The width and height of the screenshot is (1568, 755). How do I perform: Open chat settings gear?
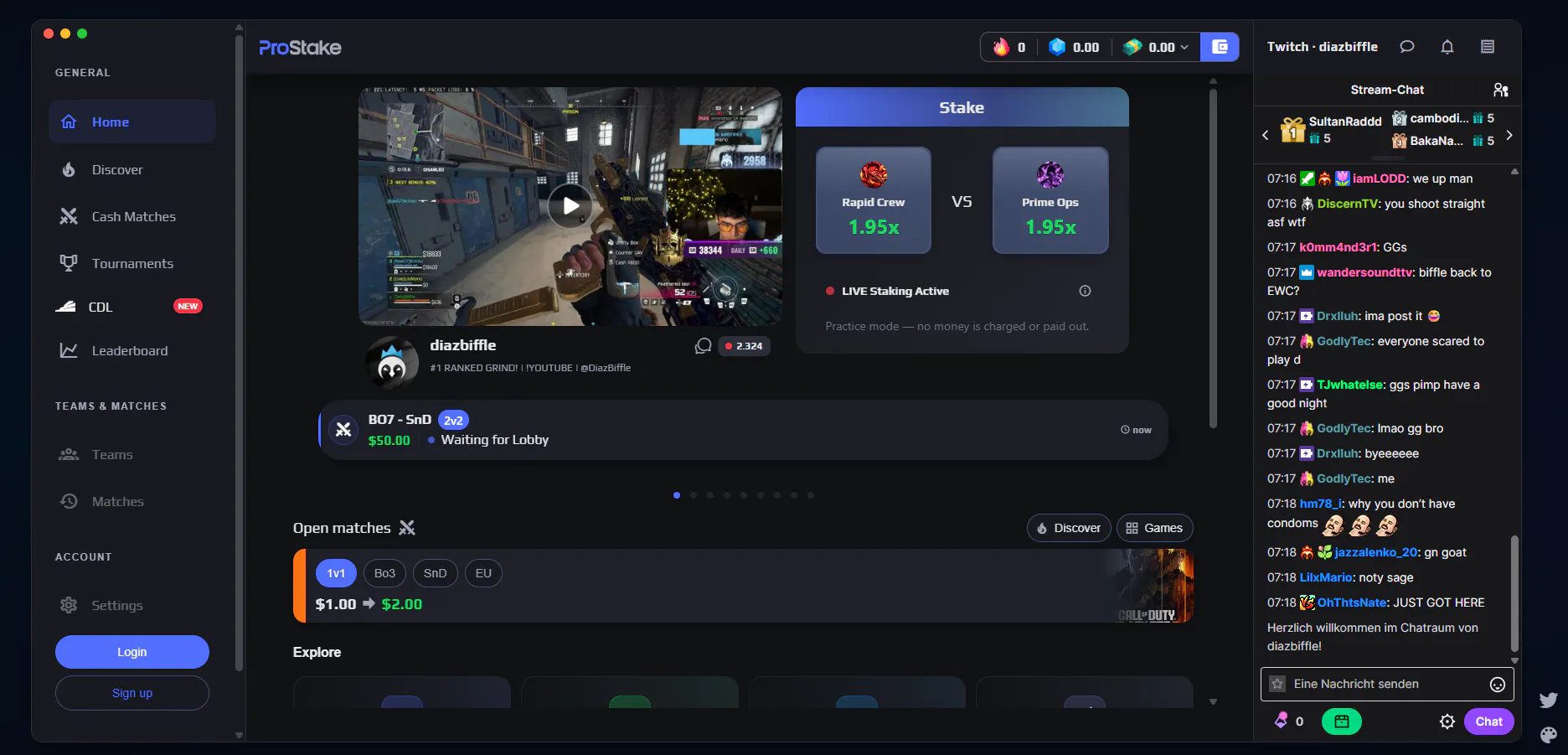pyautogui.click(x=1447, y=721)
